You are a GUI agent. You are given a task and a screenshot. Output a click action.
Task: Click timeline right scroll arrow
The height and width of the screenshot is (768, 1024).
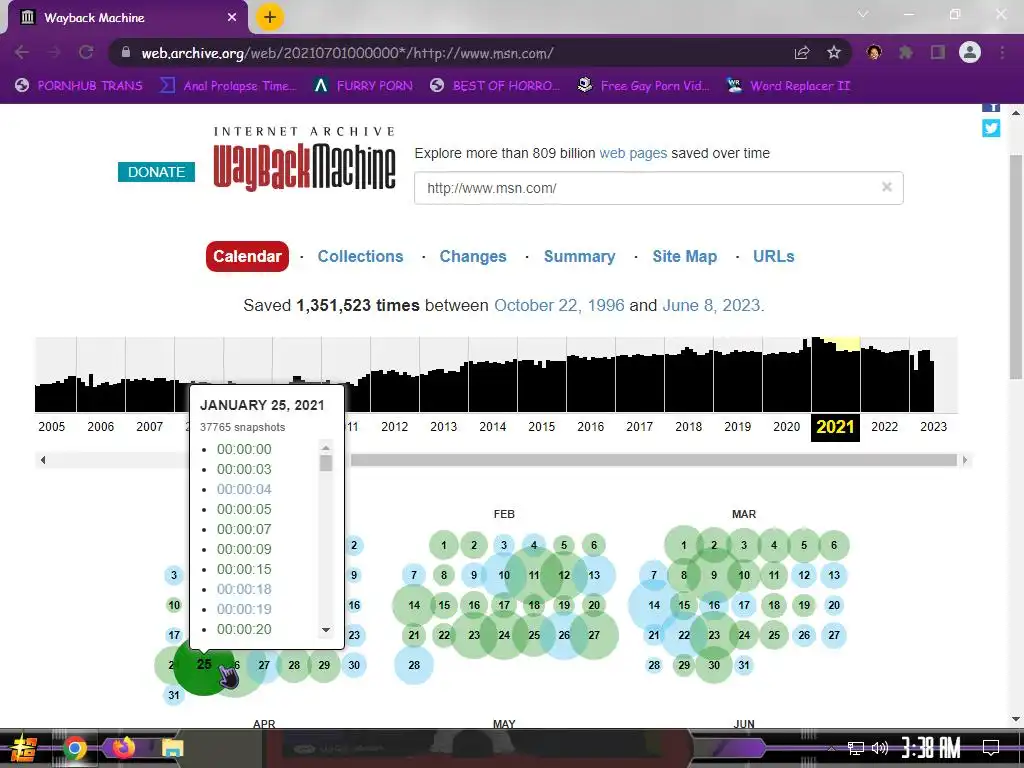tap(965, 460)
